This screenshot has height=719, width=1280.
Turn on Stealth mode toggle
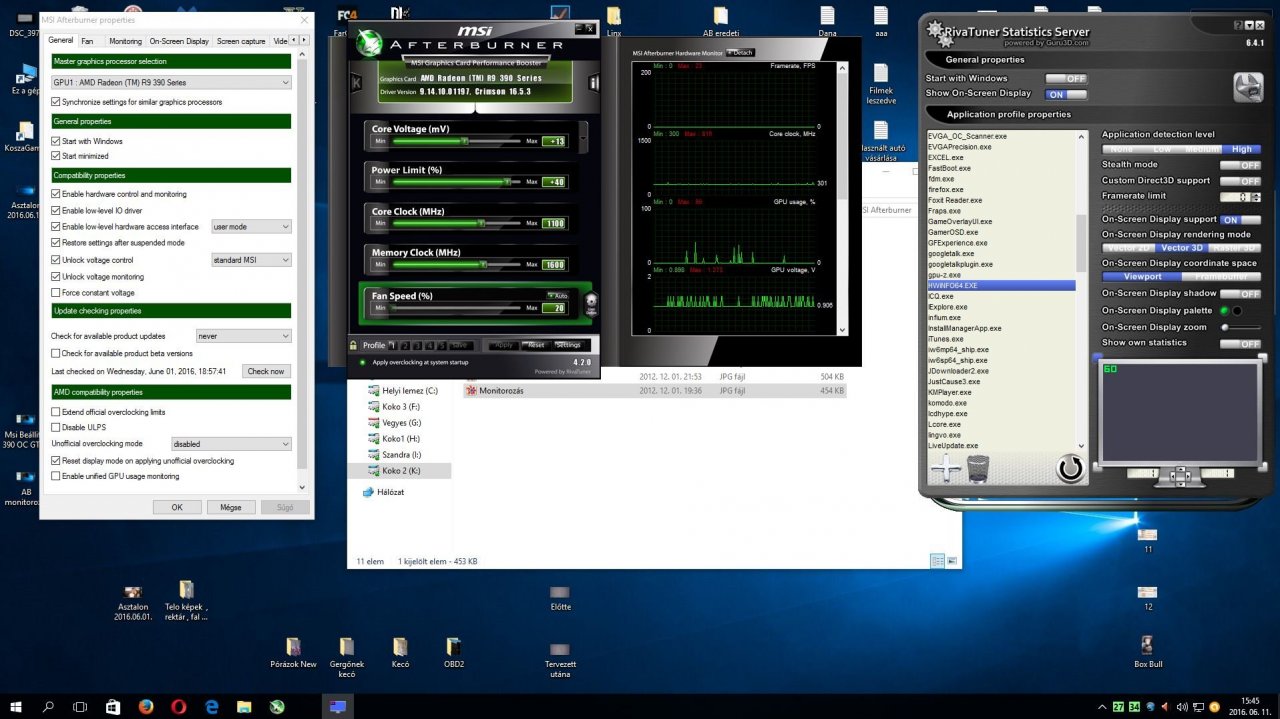pyautogui.click(x=1240, y=165)
